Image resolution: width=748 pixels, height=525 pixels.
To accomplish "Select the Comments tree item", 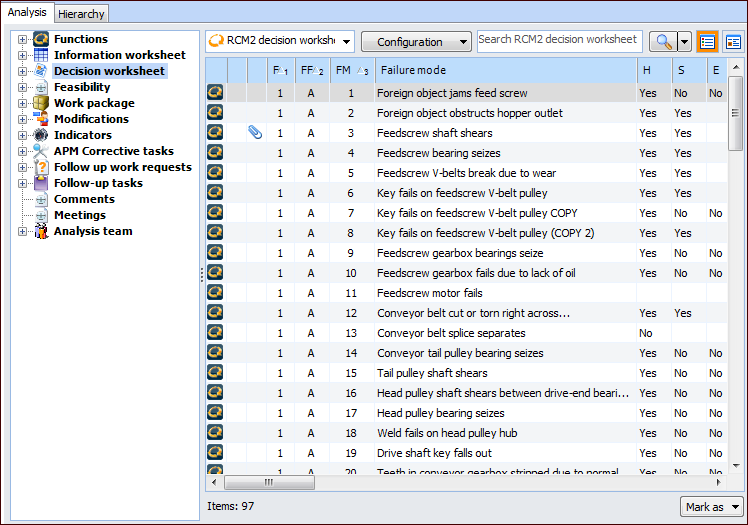I will coord(84,199).
